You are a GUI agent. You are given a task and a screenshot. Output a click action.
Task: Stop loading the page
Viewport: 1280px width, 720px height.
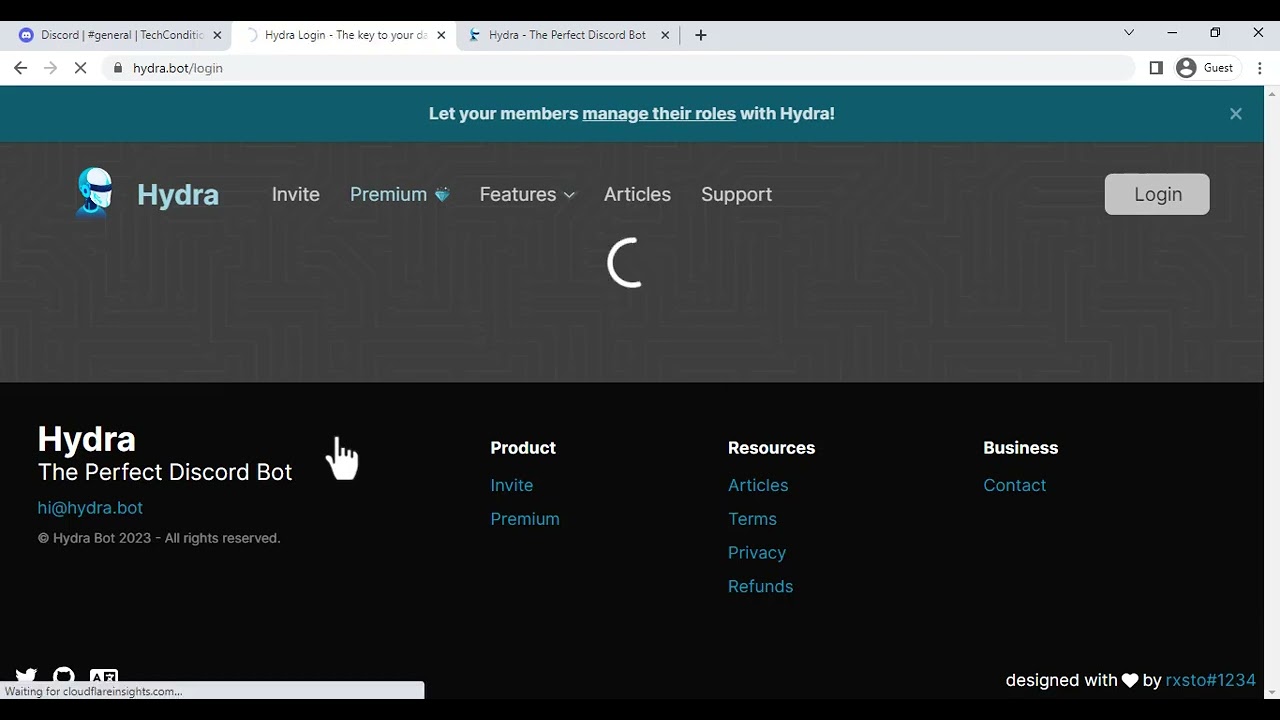click(x=82, y=68)
